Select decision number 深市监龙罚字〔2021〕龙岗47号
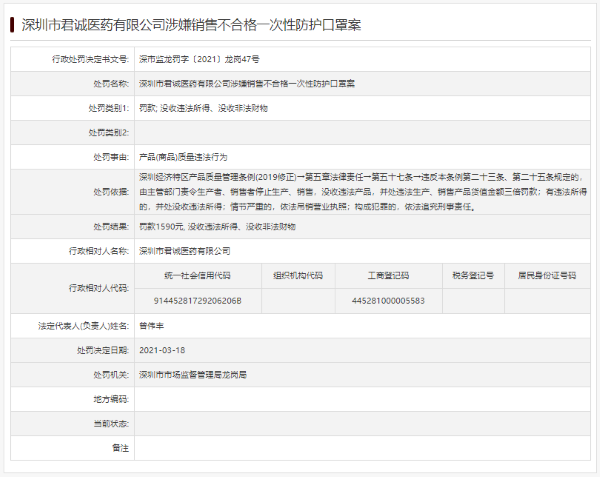Viewport: 600px width, 477px height. pos(199,59)
